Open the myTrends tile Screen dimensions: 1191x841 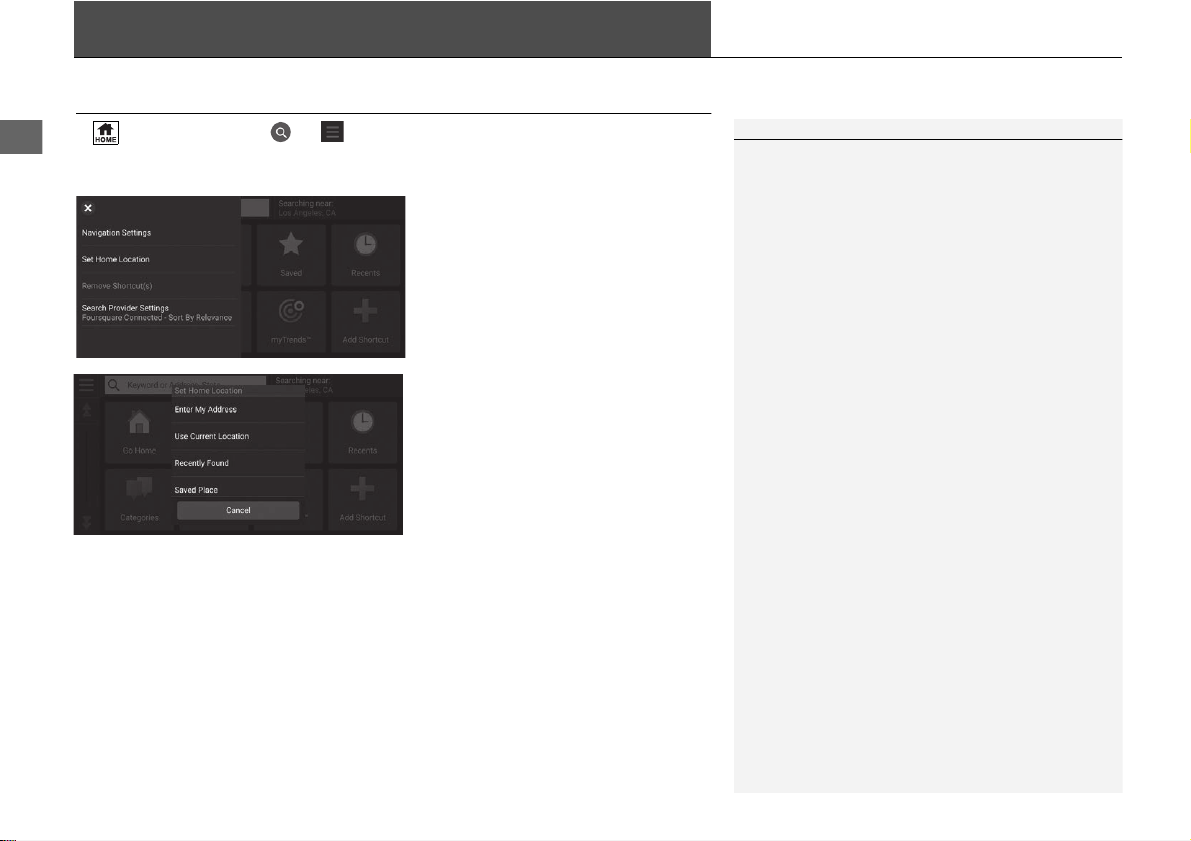click(x=291, y=322)
